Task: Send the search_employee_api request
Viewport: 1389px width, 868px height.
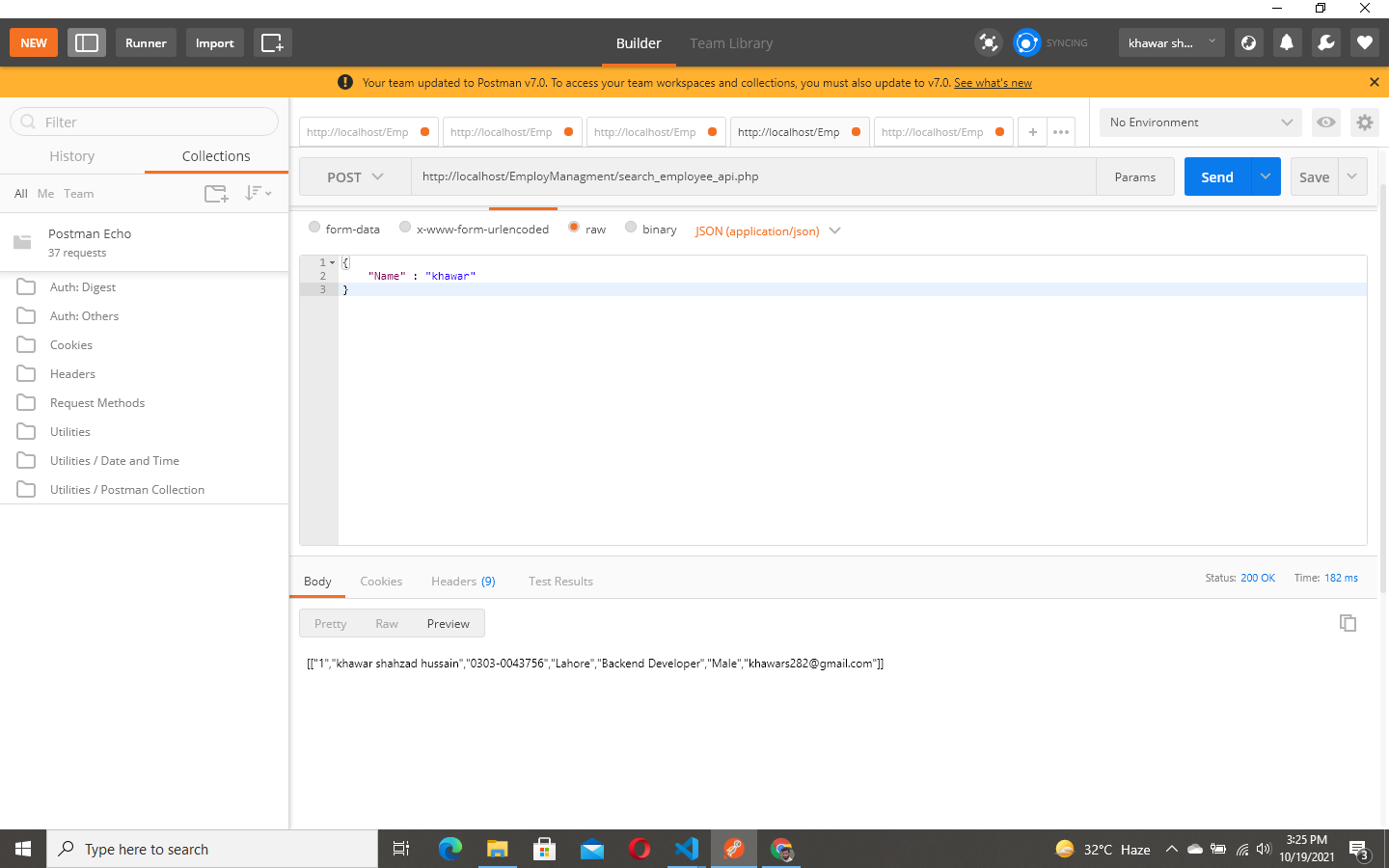Action: tap(1216, 176)
